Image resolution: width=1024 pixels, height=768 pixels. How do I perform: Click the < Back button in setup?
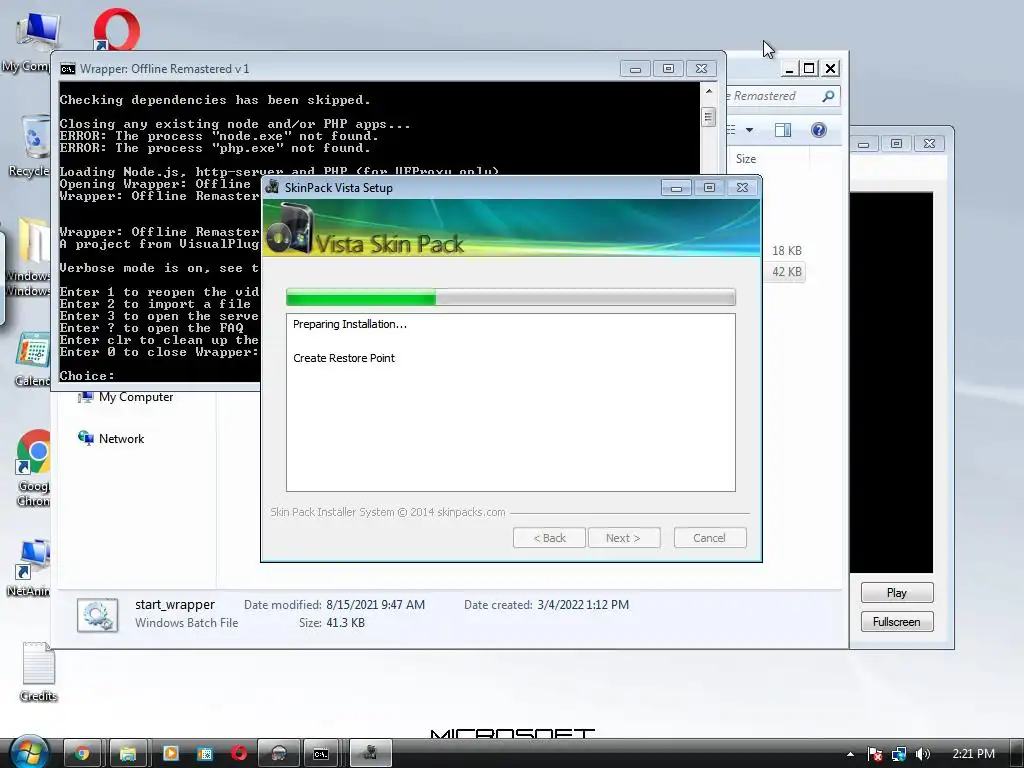(x=549, y=538)
